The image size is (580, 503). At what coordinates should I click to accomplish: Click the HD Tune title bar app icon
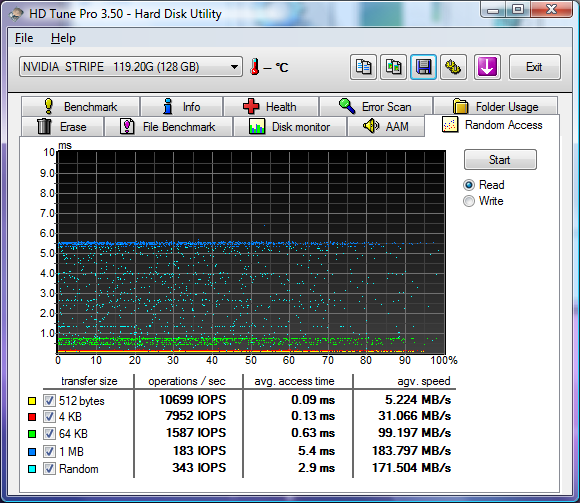[16, 14]
